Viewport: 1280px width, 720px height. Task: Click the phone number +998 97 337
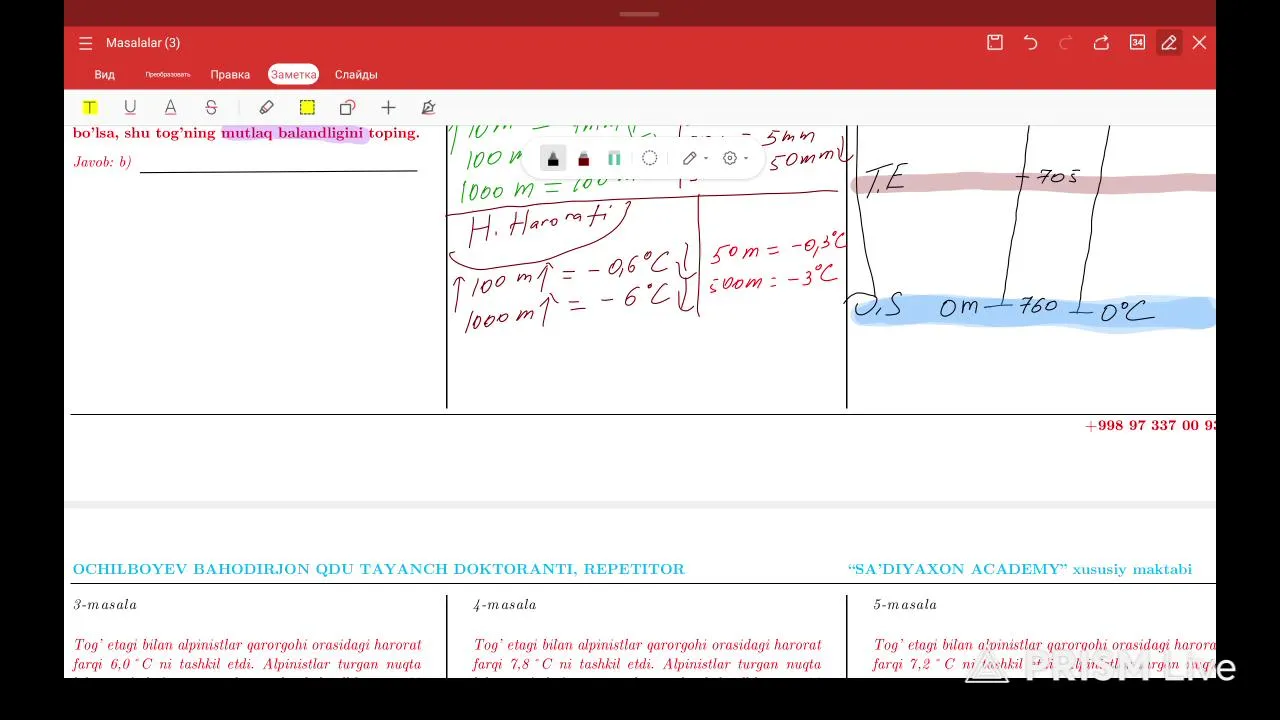1150,426
